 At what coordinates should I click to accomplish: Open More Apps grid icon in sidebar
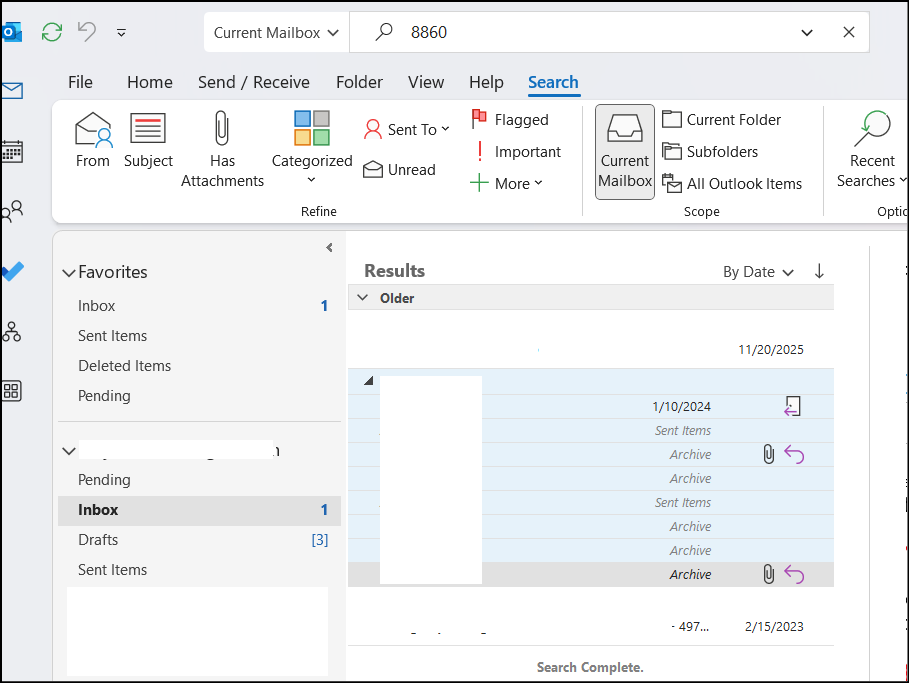[x=12, y=391]
